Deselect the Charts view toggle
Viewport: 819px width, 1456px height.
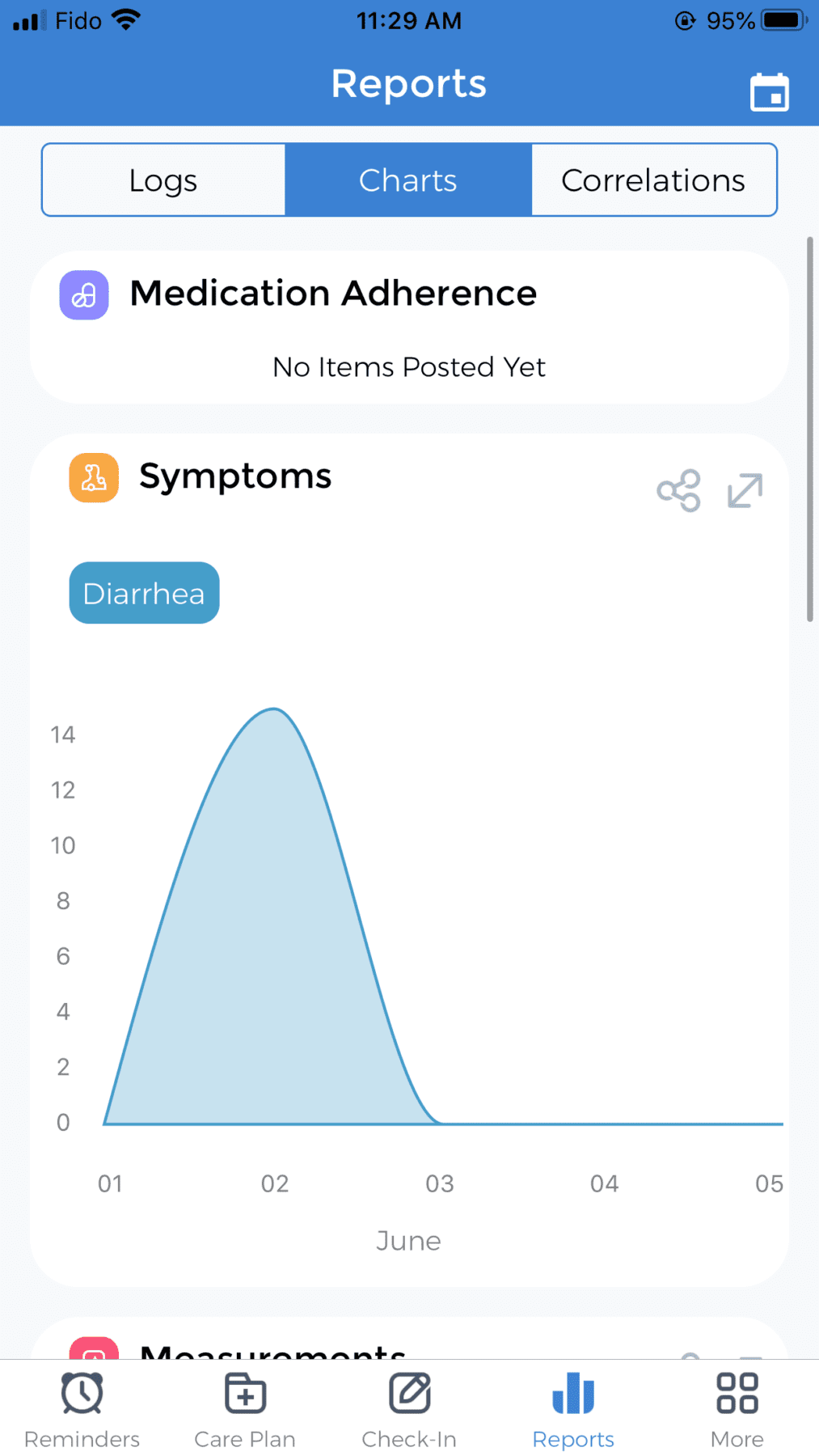pos(408,180)
